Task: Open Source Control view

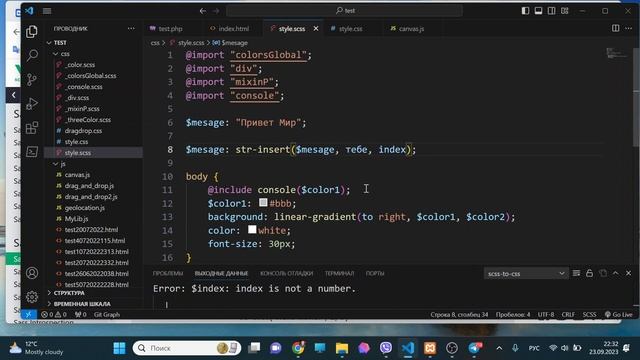Action: tap(32, 79)
